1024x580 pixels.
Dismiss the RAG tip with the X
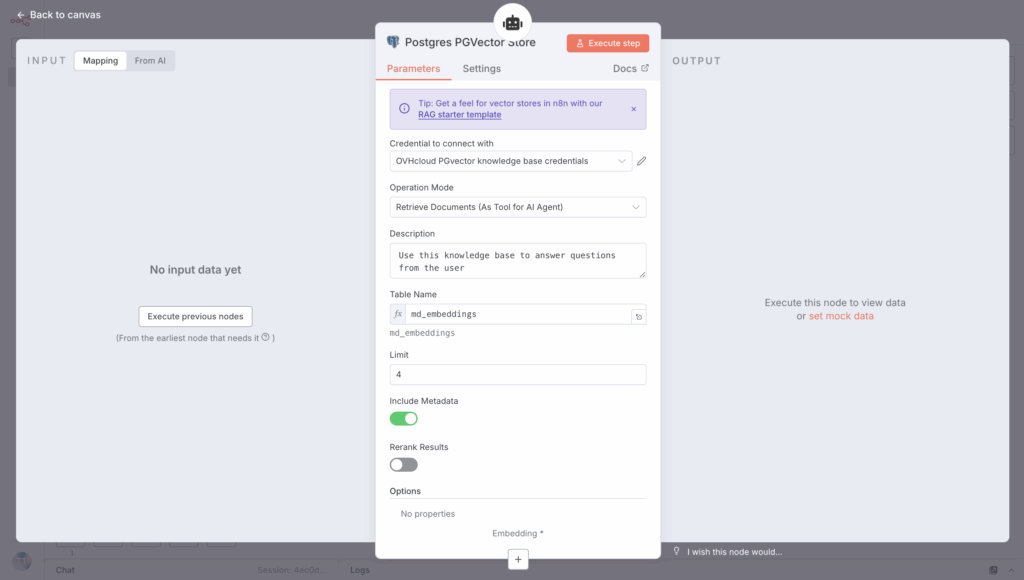pyautogui.click(x=633, y=109)
